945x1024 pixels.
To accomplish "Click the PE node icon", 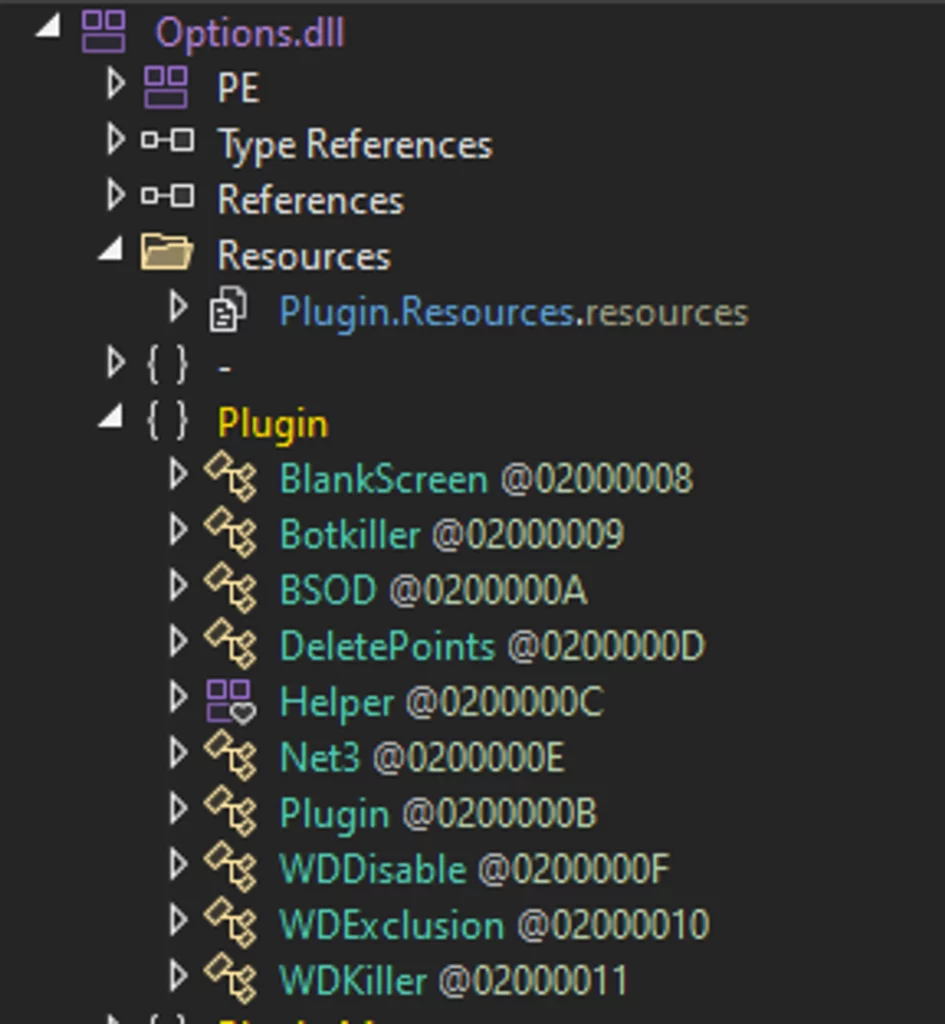I will [166, 87].
